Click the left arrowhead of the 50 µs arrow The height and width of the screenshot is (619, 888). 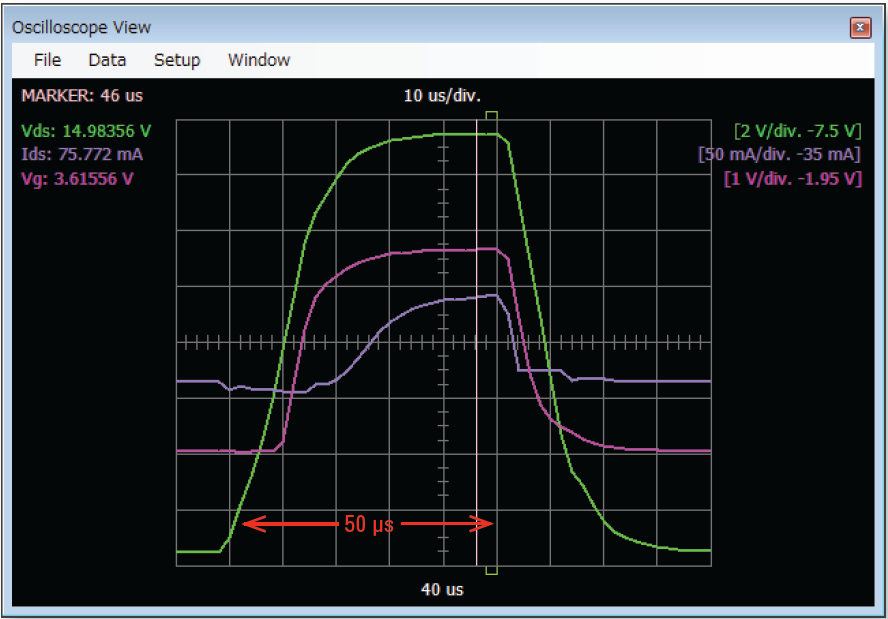click(x=250, y=523)
